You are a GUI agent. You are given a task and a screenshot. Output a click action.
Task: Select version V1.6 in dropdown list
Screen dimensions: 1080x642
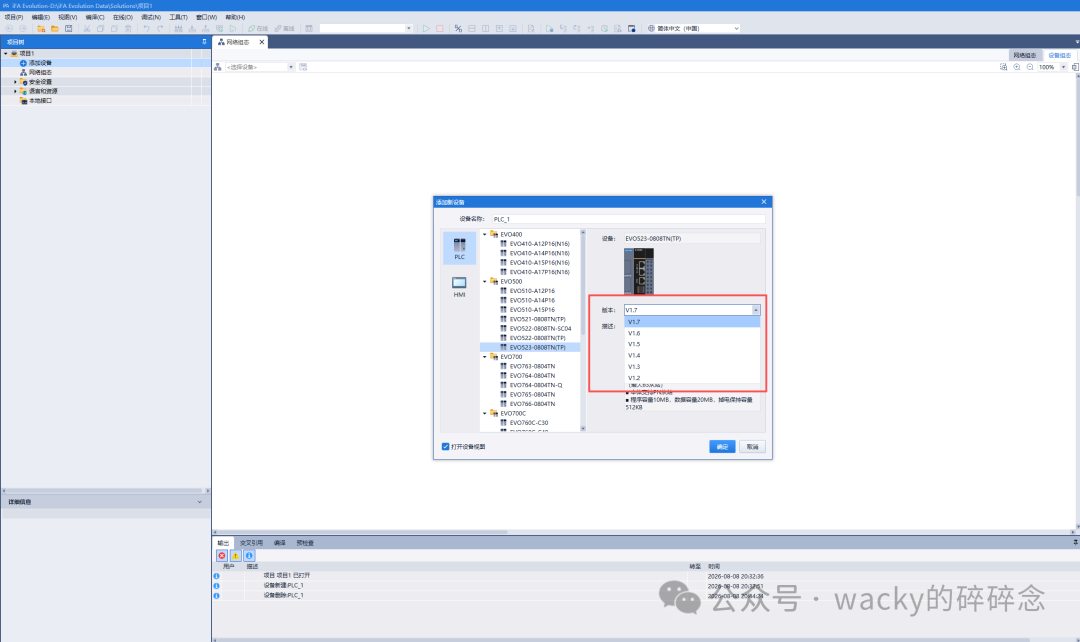(x=692, y=333)
